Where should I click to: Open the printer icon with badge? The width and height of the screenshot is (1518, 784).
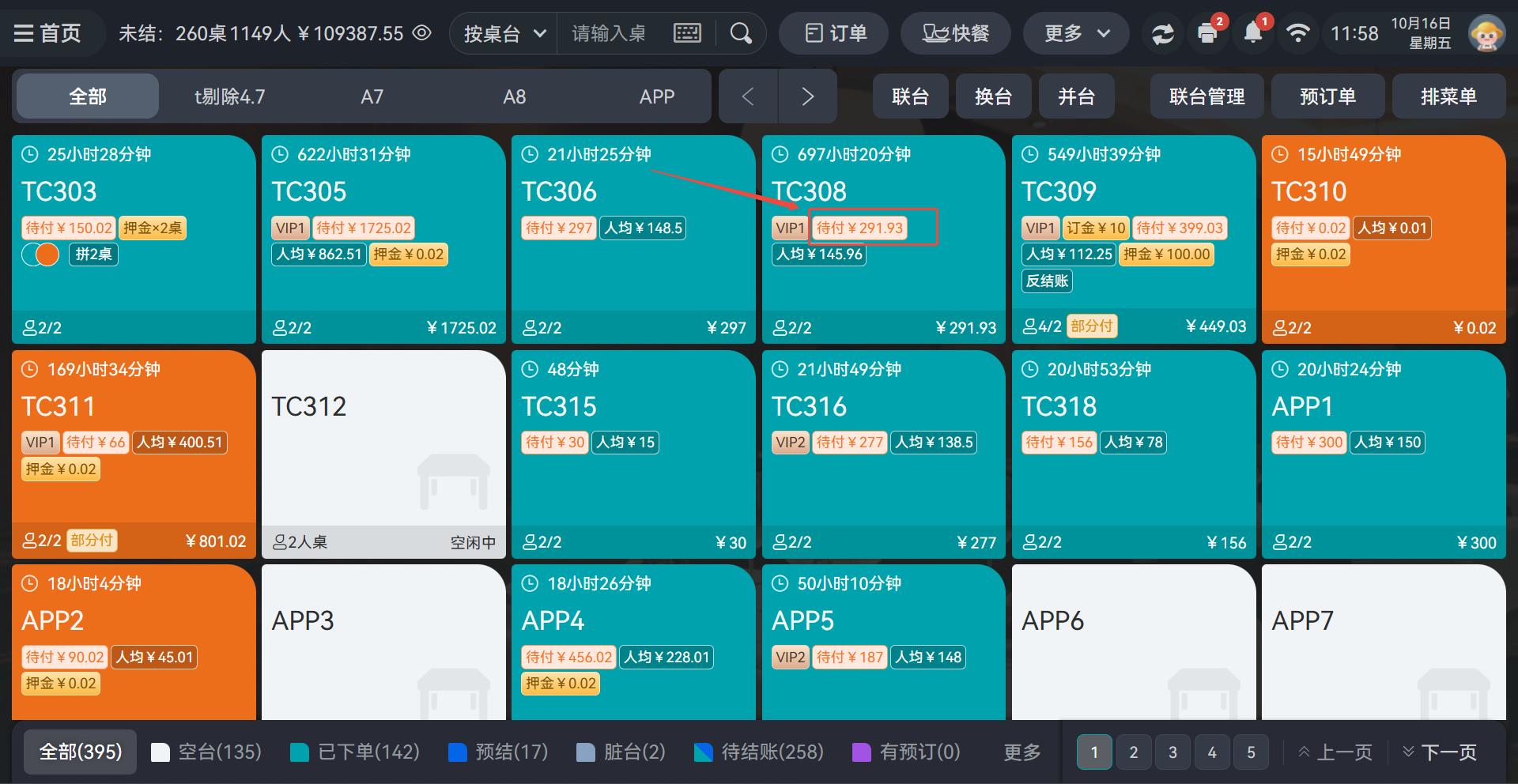1208,33
